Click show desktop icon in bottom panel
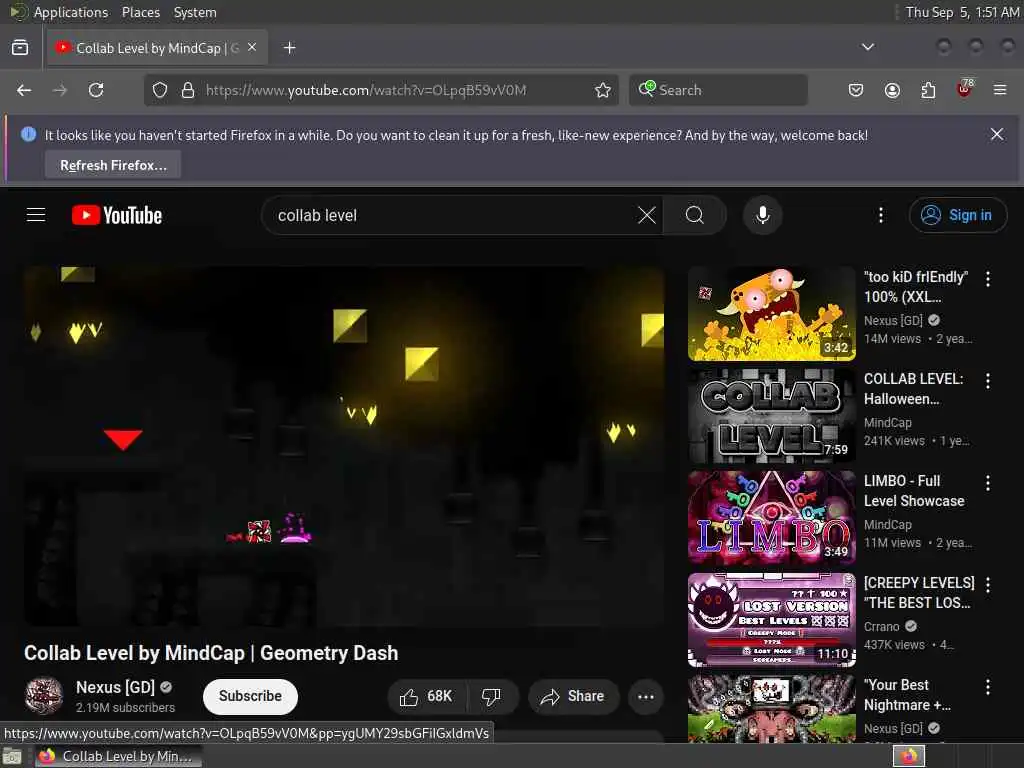The width and height of the screenshot is (1024, 768). point(12,756)
